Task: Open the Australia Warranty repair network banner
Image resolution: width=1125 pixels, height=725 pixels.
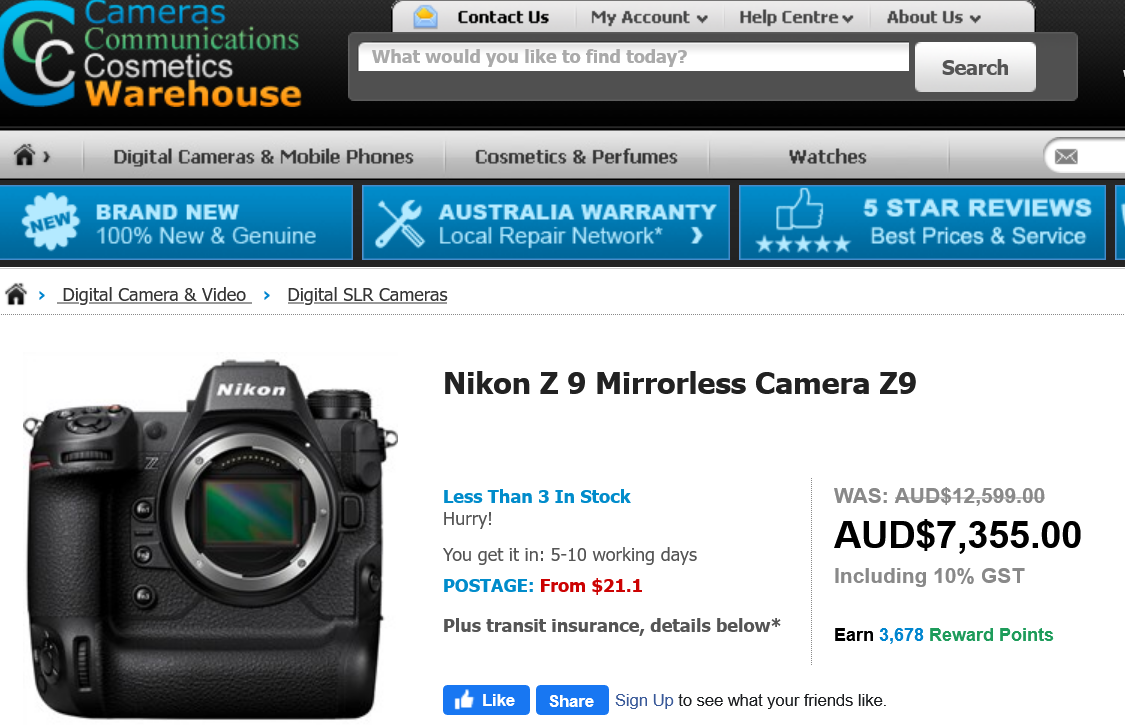Action: (546, 223)
